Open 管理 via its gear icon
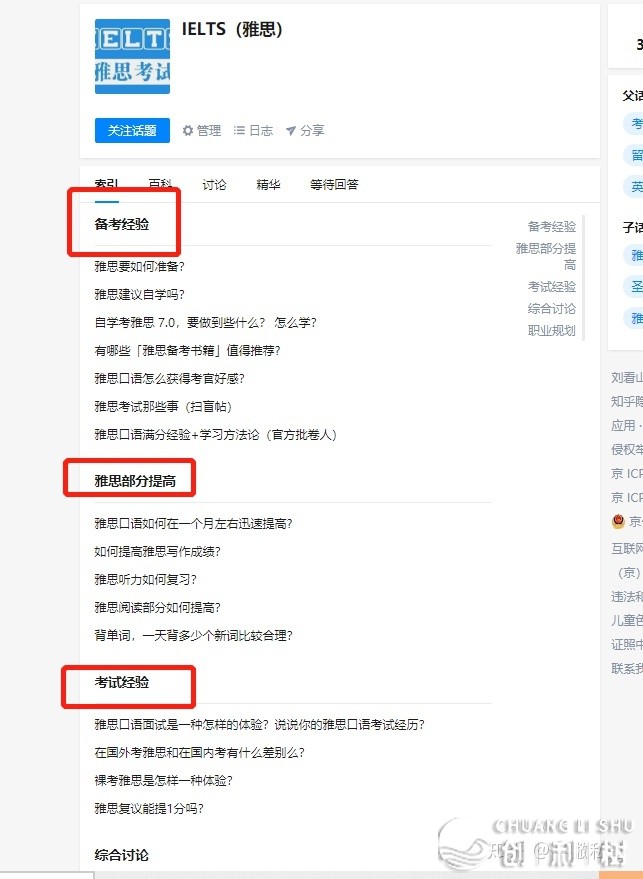The width and height of the screenshot is (643, 879). coord(188,131)
